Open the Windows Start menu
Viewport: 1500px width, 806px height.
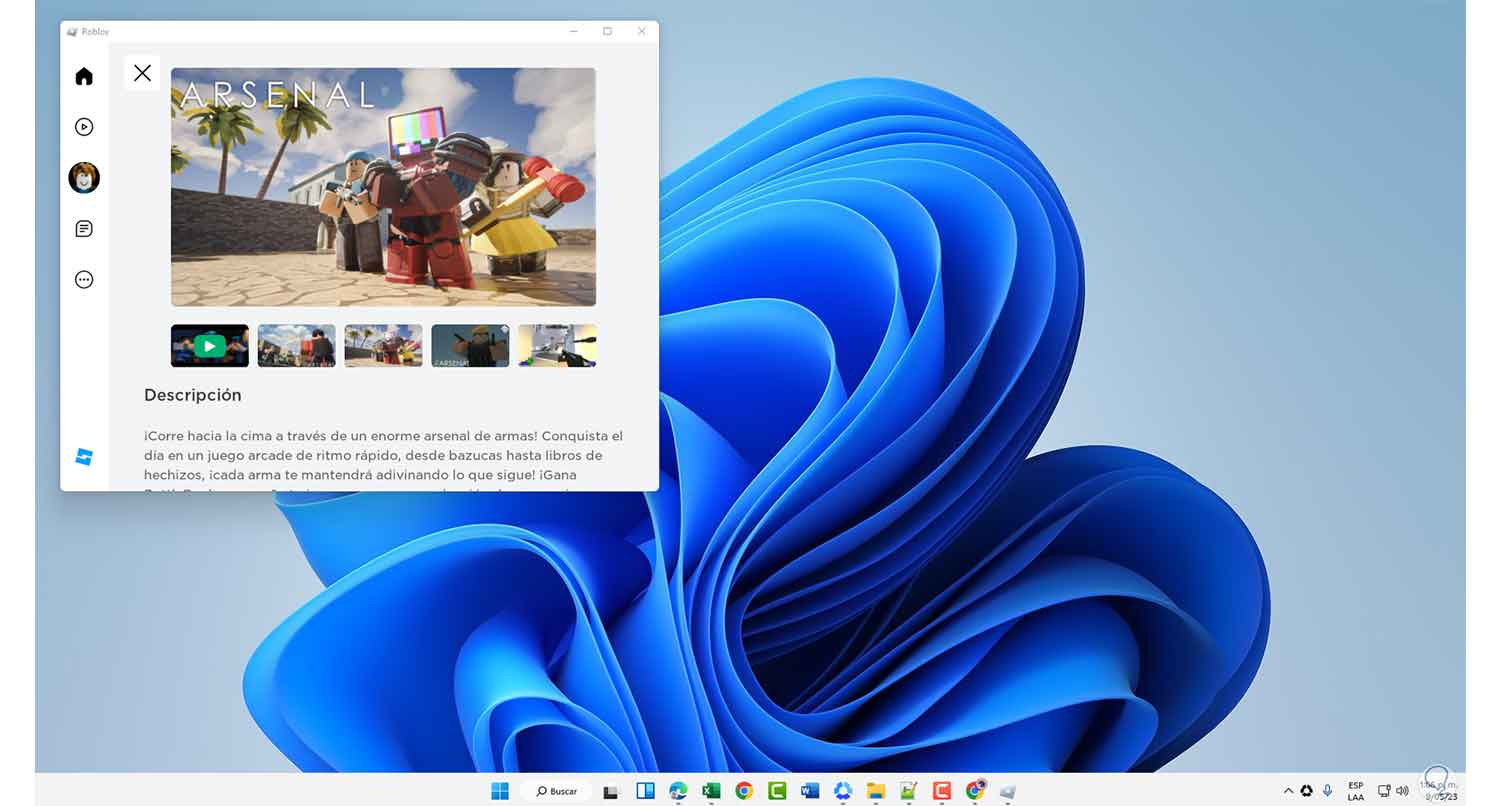point(500,791)
